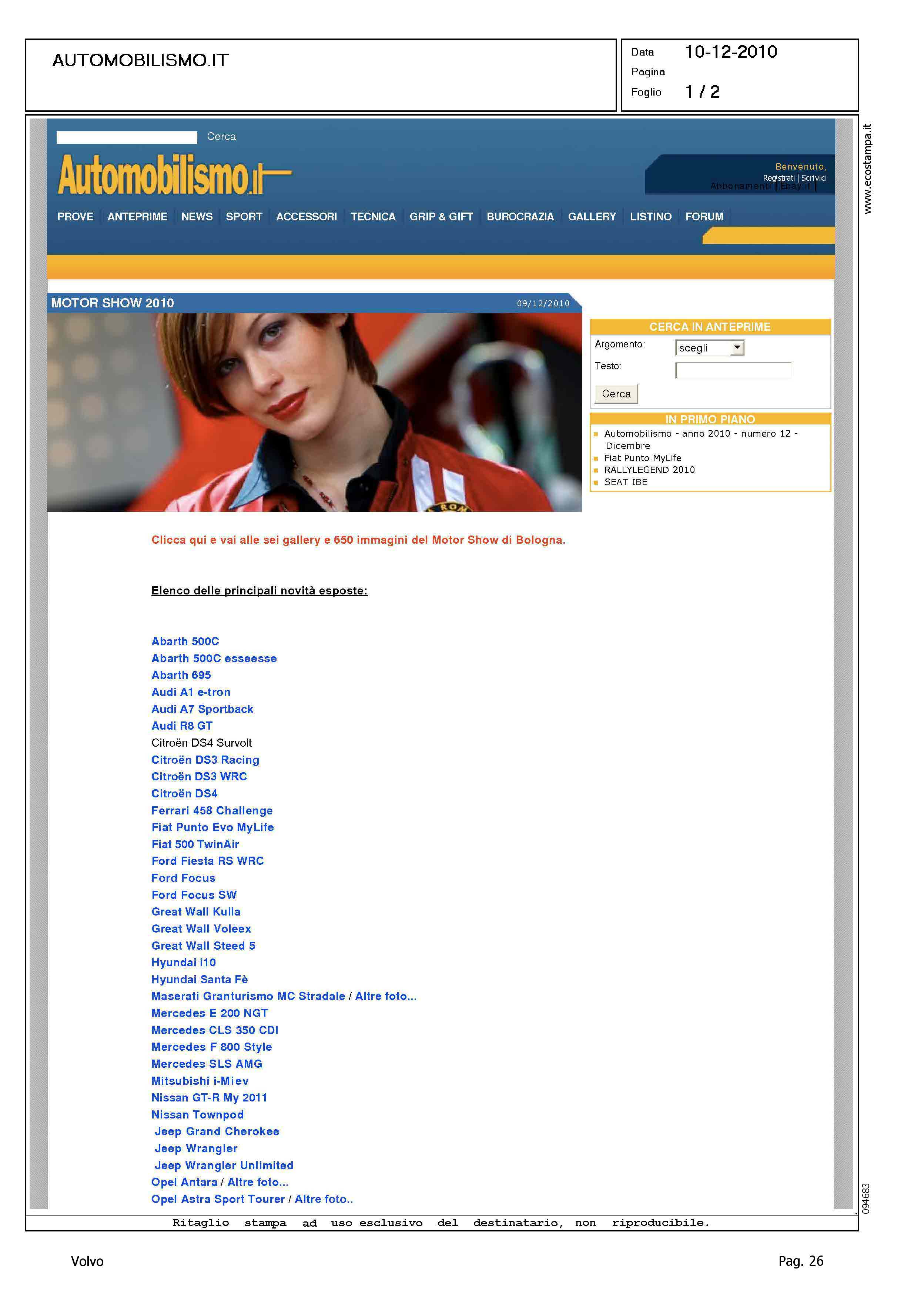Open the LISTINO menu item
The height and width of the screenshot is (1297, 924).
coord(650,217)
